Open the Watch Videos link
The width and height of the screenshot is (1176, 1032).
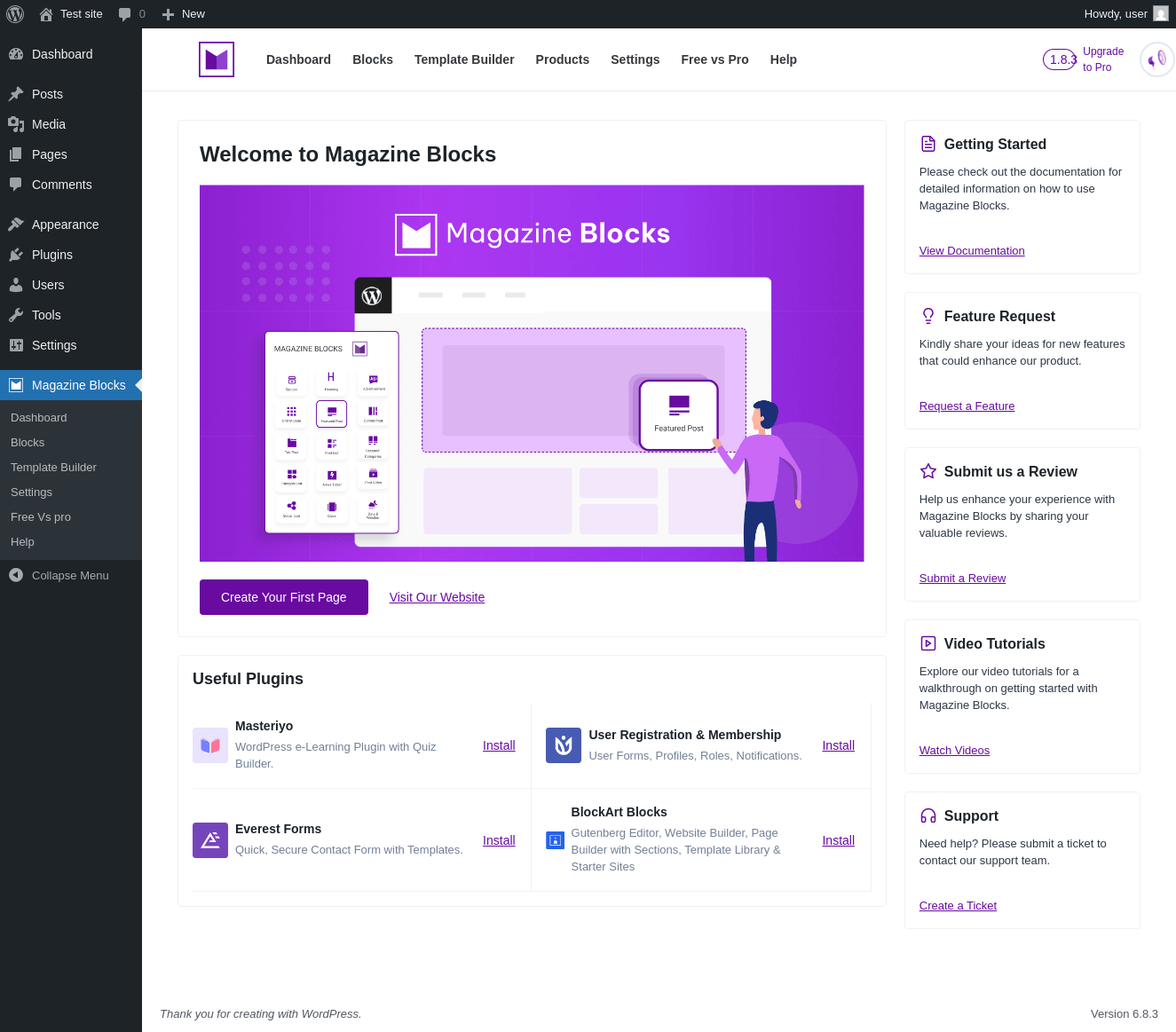[x=954, y=751]
